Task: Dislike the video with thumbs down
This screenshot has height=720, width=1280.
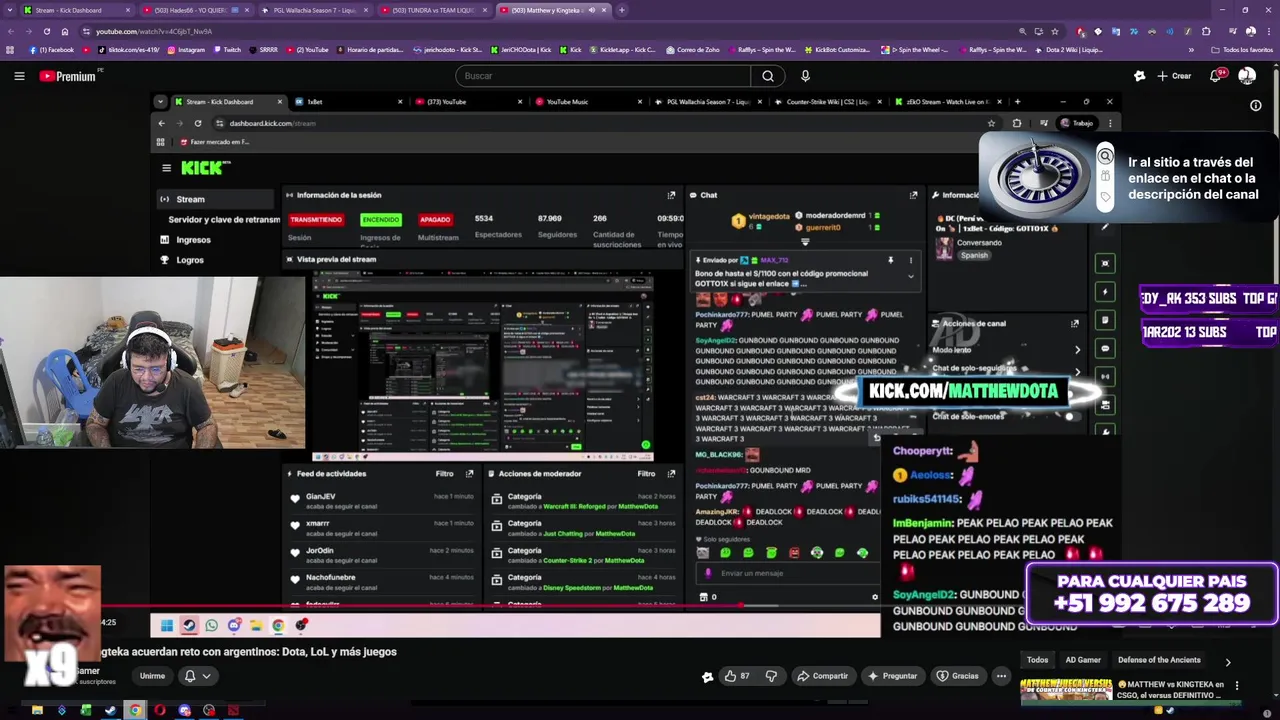Action: [771, 676]
